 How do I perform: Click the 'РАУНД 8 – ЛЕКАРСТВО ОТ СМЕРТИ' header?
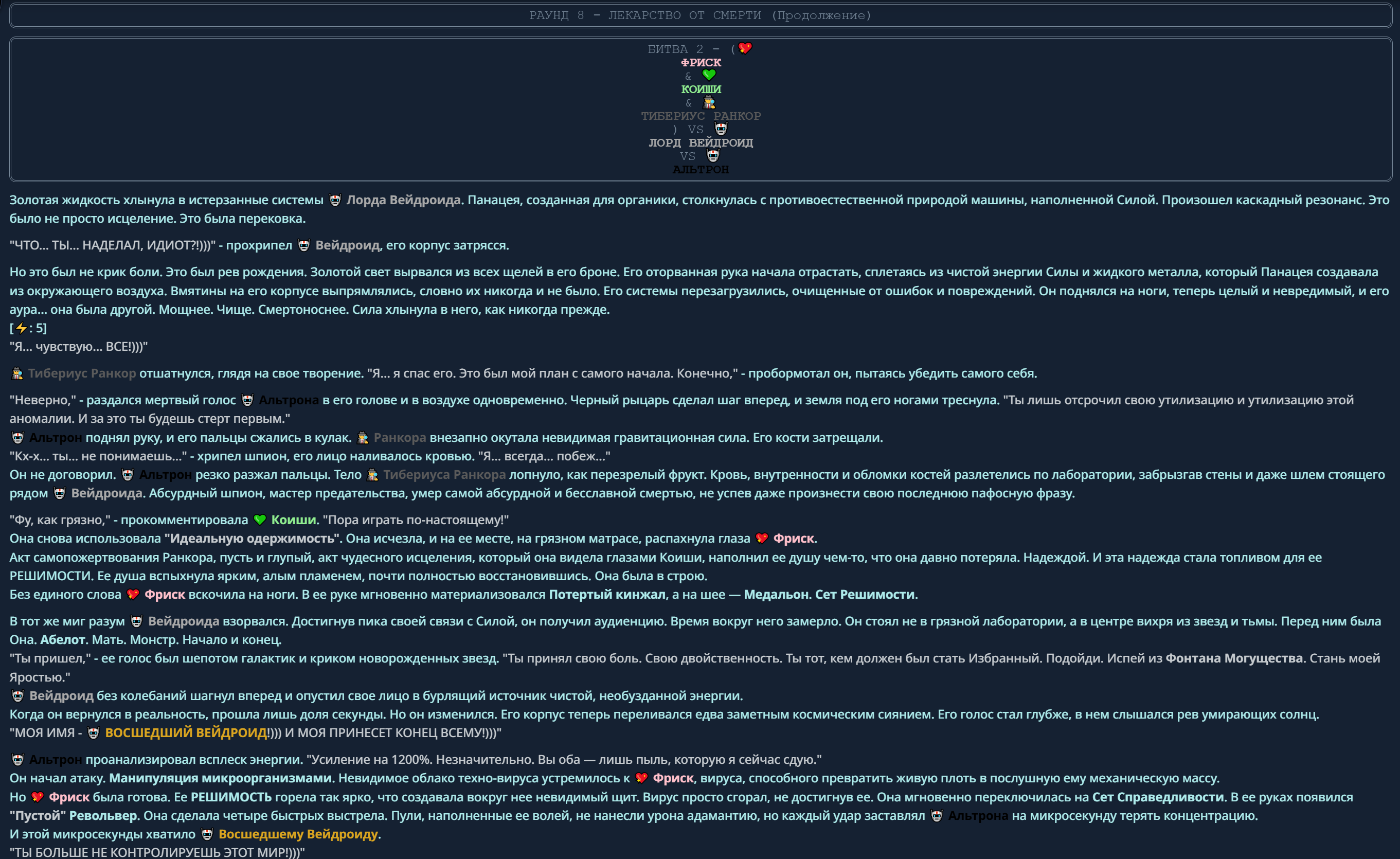700,15
